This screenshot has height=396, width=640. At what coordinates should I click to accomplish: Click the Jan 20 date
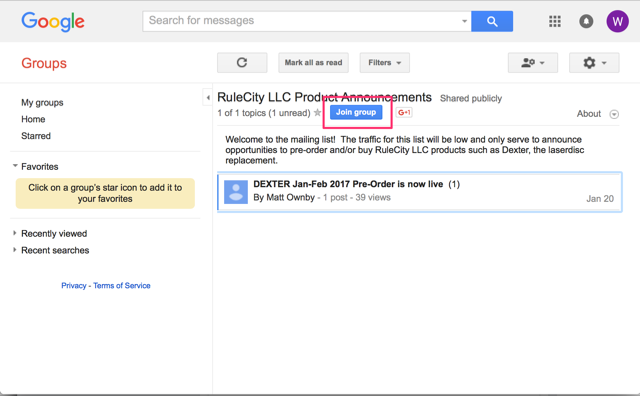point(600,199)
